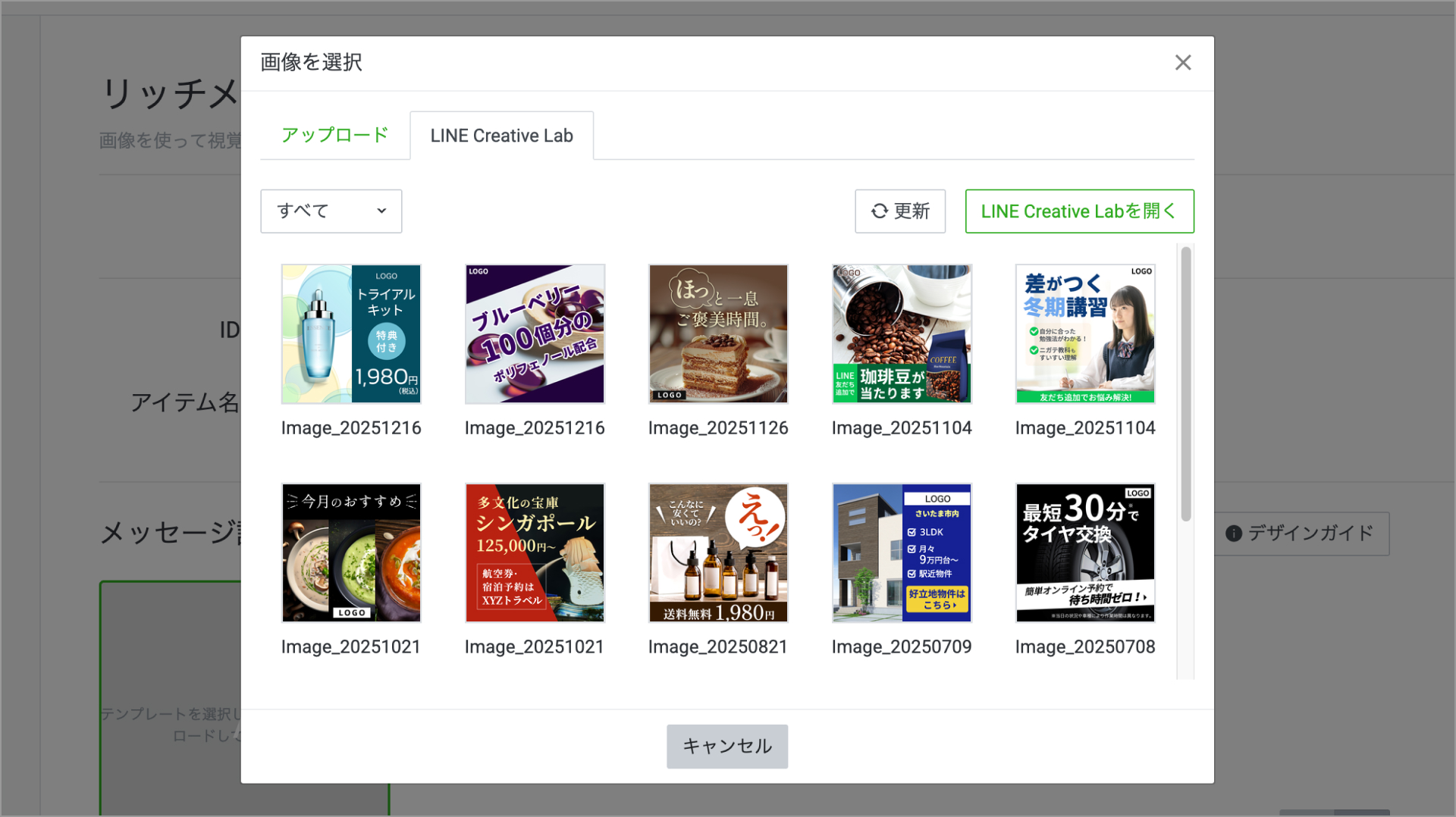Click the Image_20250821 file name label
This screenshot has width=1456, height=817.
pos(717,647)
